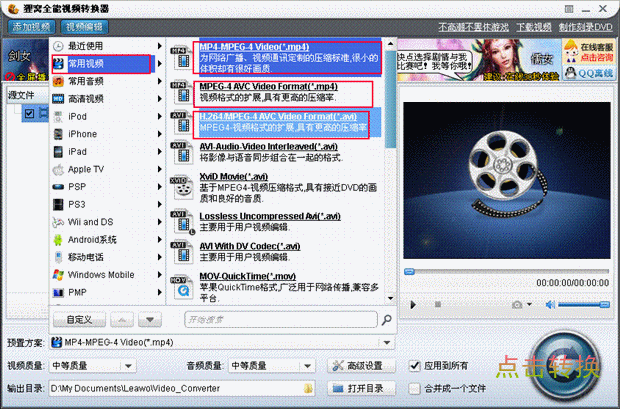
Task: Expand the iPod submenu arrow
Action: point(159,116)
